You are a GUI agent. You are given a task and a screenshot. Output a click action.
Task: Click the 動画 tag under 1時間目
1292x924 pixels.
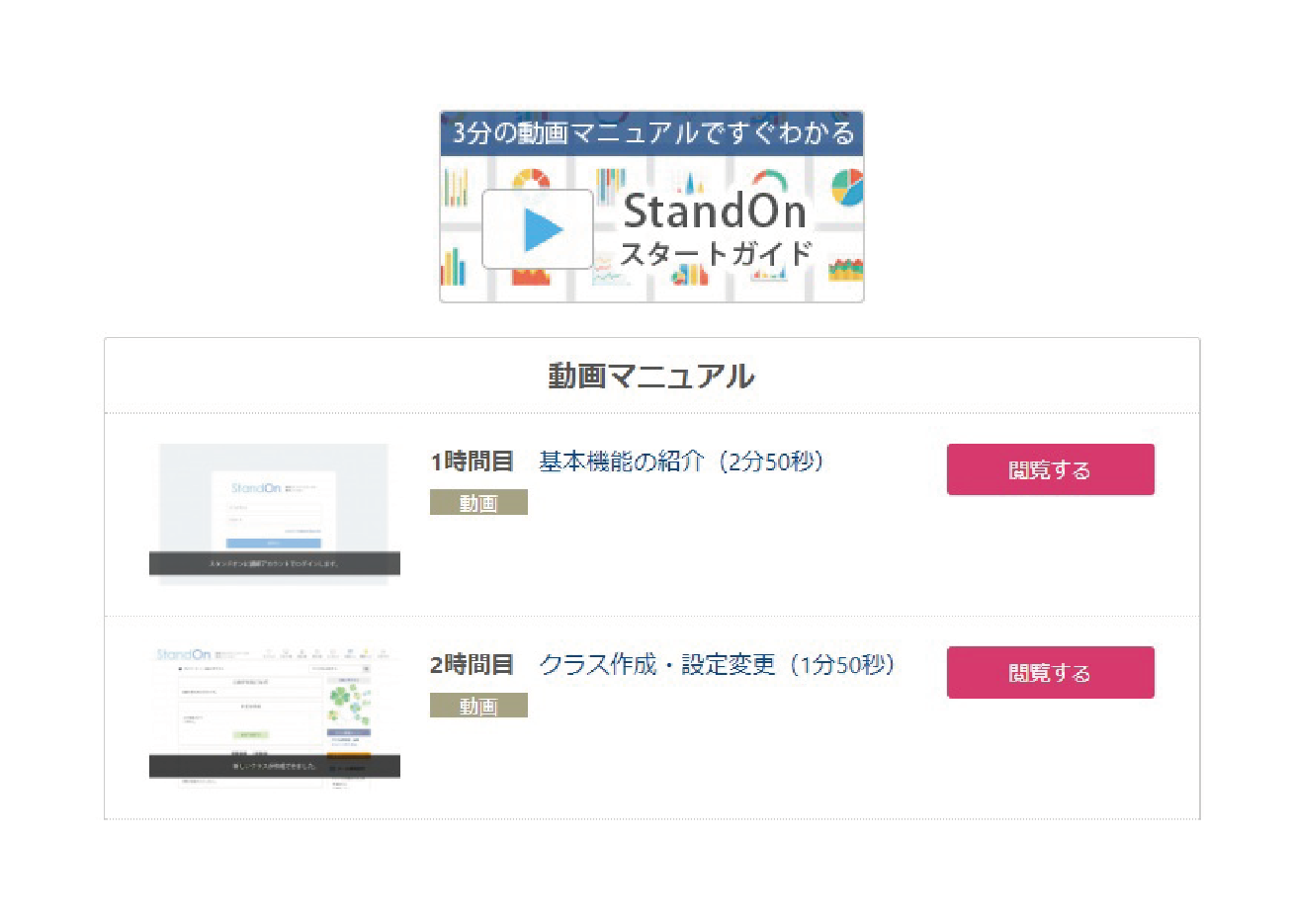[x=478, y=503]
